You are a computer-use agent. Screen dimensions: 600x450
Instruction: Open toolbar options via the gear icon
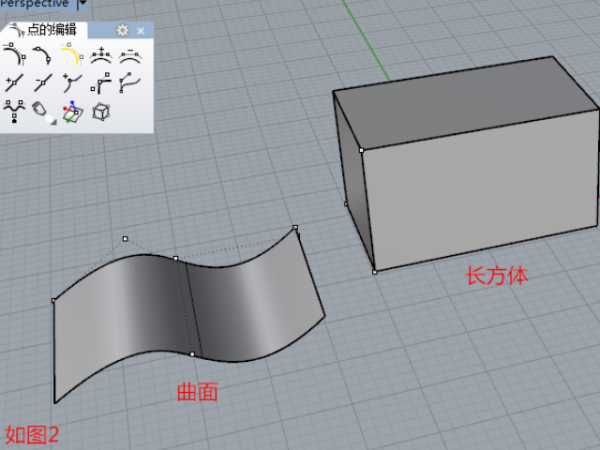(122, 31)
